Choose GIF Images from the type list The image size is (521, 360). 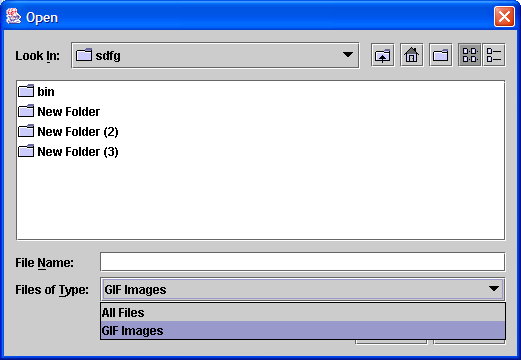tap(303, 331)
